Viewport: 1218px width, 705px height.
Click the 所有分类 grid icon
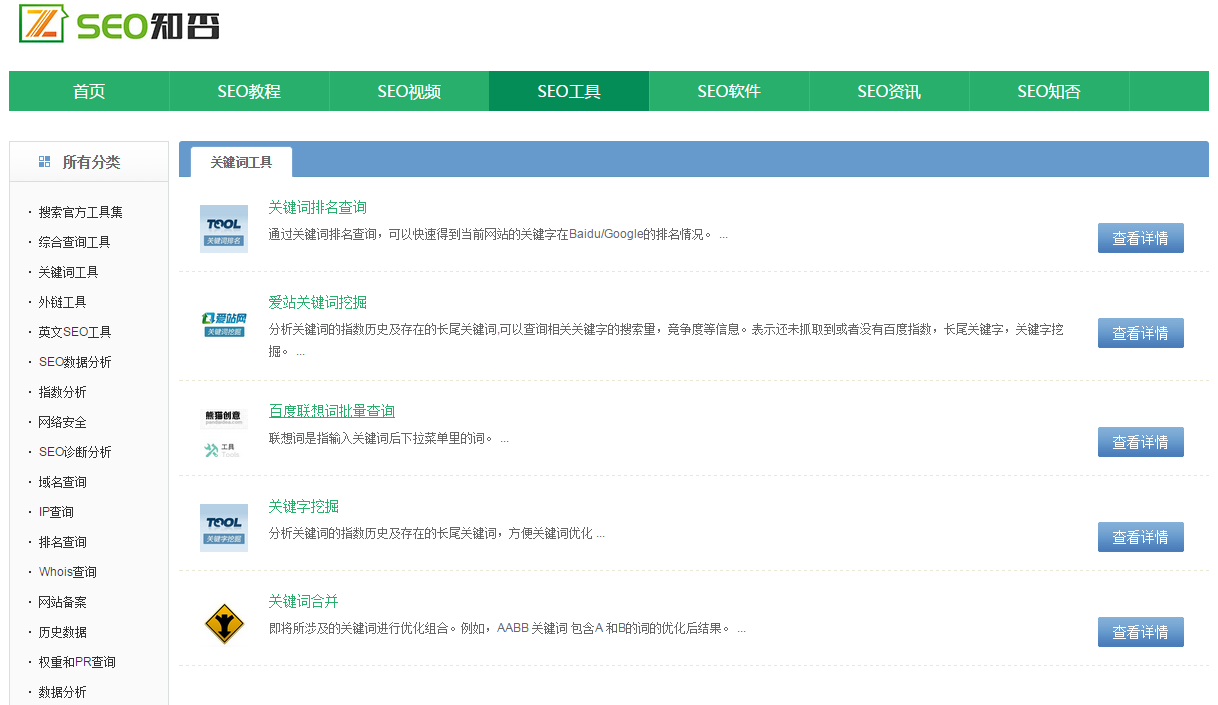click(x=45, y=162)
